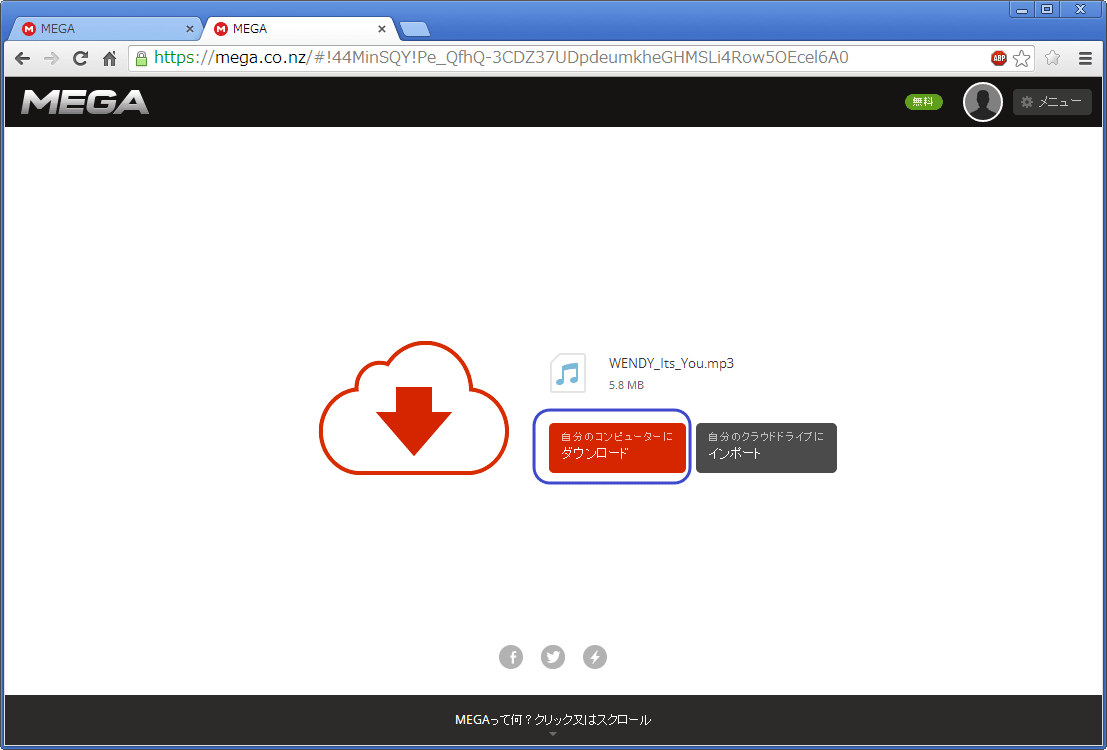Open a new browser tab
This screenshot has width=1107, height=750.
coord(414,29)
